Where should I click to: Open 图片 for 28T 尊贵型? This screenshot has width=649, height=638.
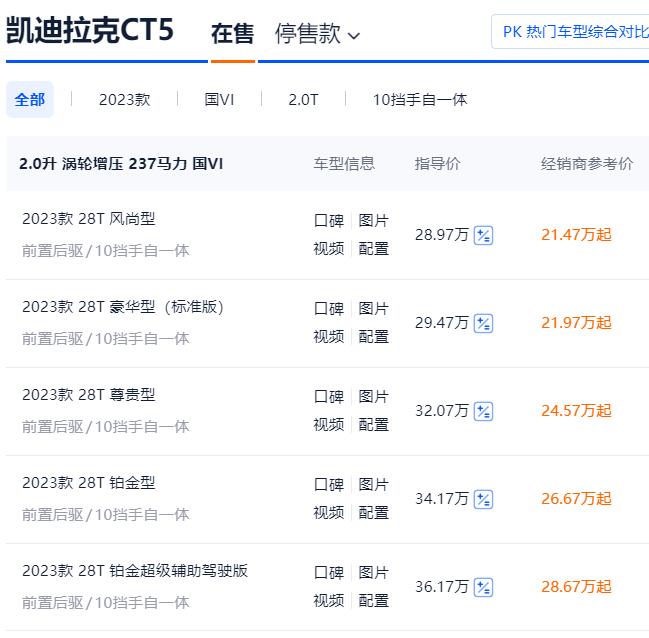coord(373,397)
